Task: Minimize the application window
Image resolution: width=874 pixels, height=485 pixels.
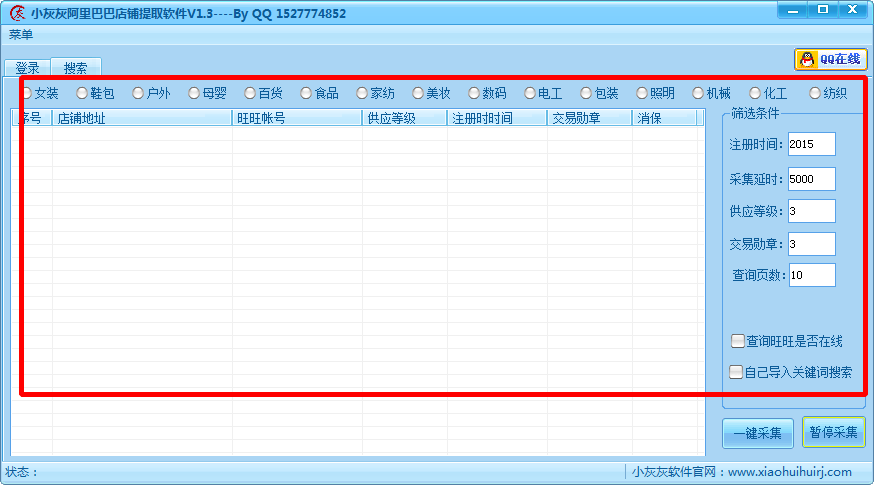Action: coord(793,10)
